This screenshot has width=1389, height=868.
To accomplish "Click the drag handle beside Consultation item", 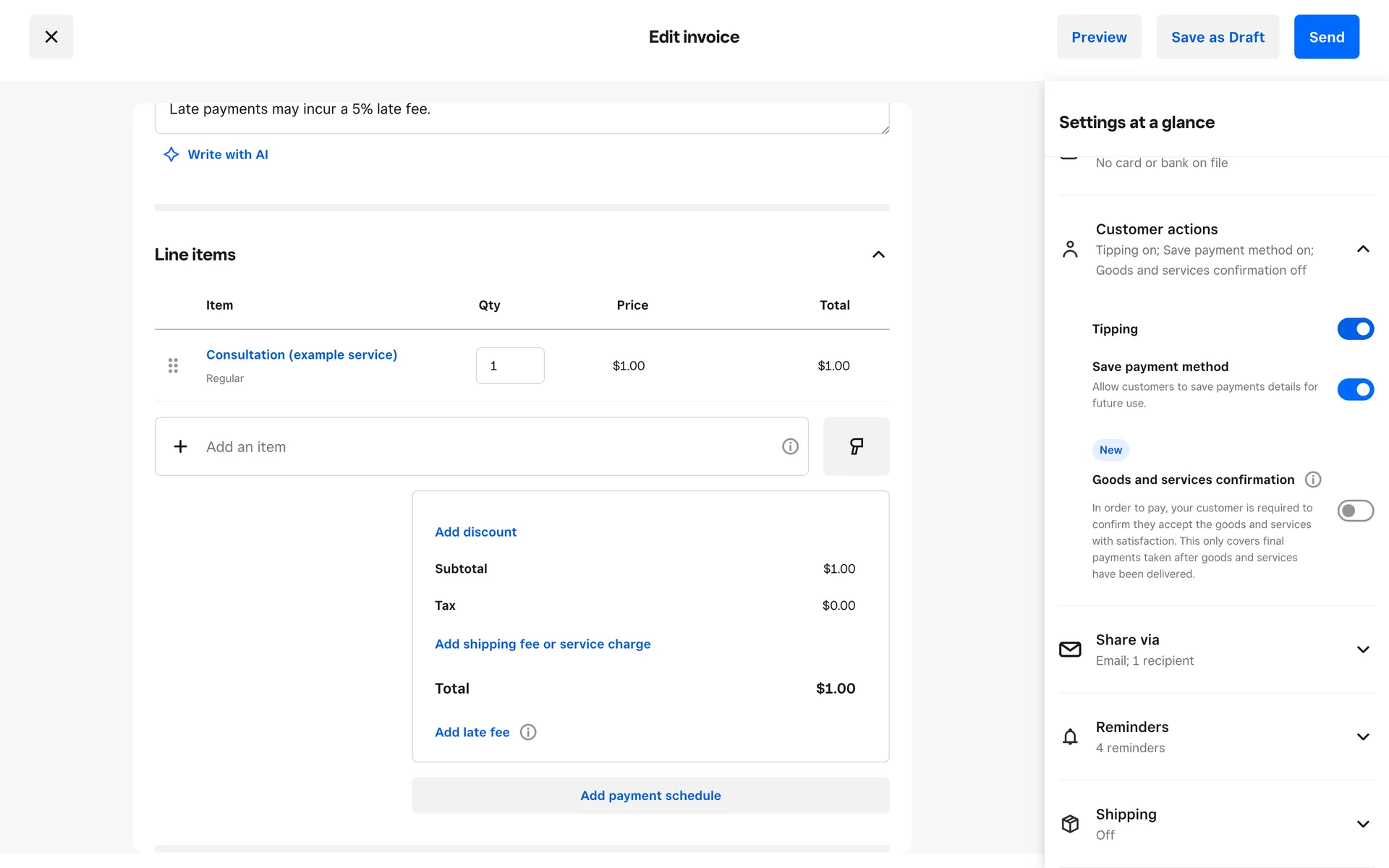I will pyautogui.click(x=173, y=365).
